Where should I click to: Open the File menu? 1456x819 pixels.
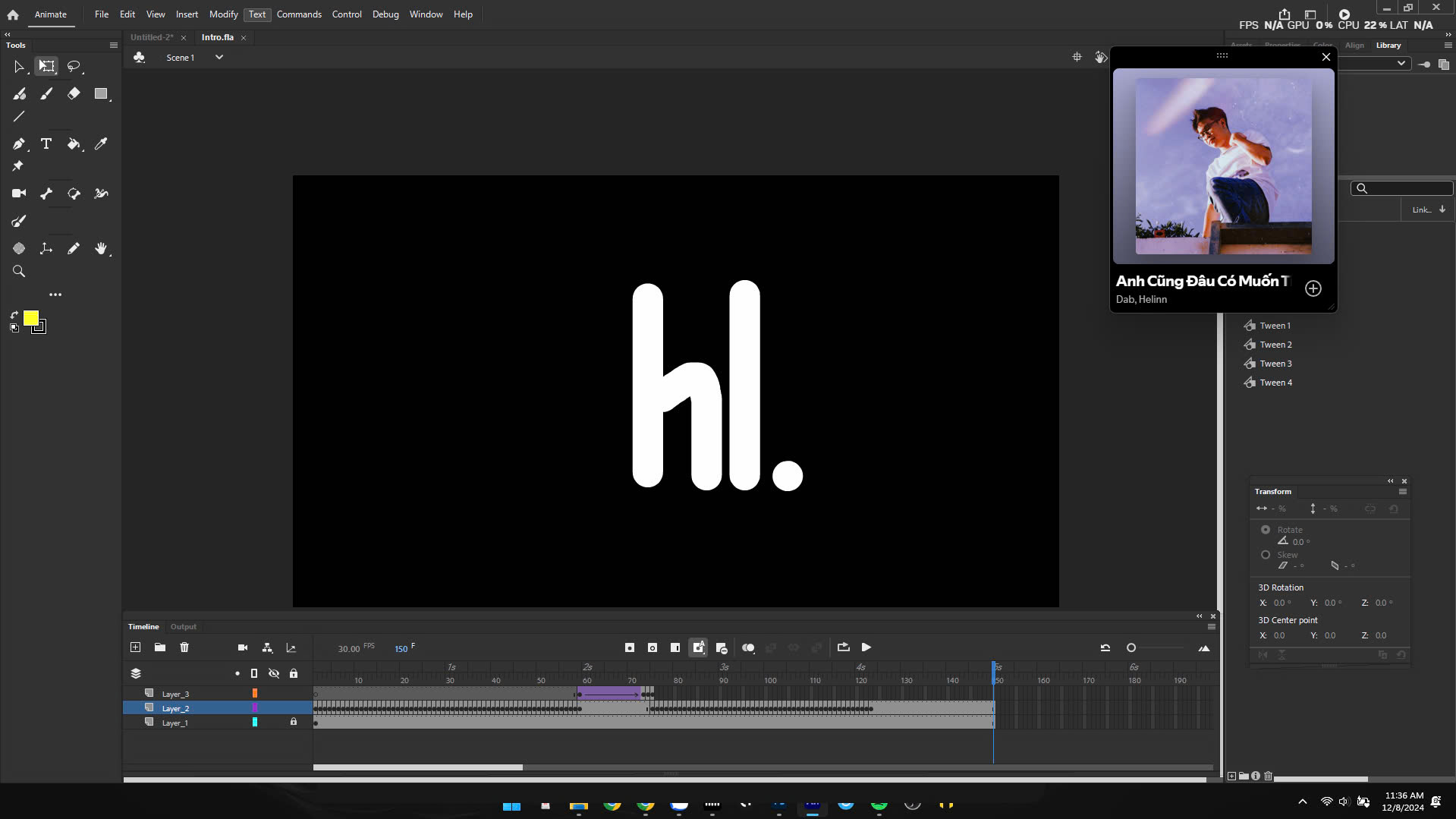tap(102, 14)
